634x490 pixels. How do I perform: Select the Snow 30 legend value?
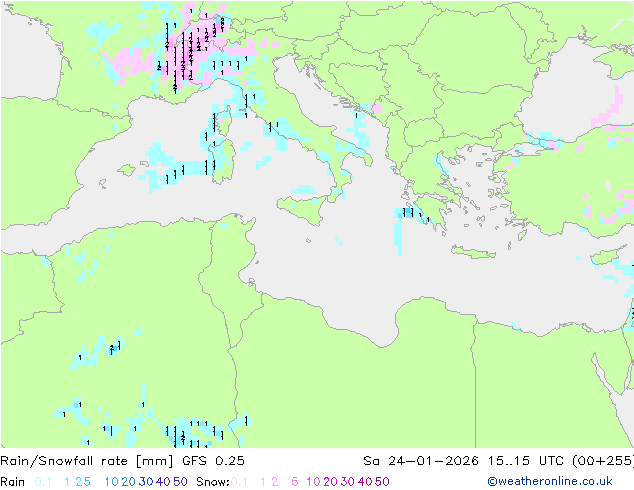348,482
